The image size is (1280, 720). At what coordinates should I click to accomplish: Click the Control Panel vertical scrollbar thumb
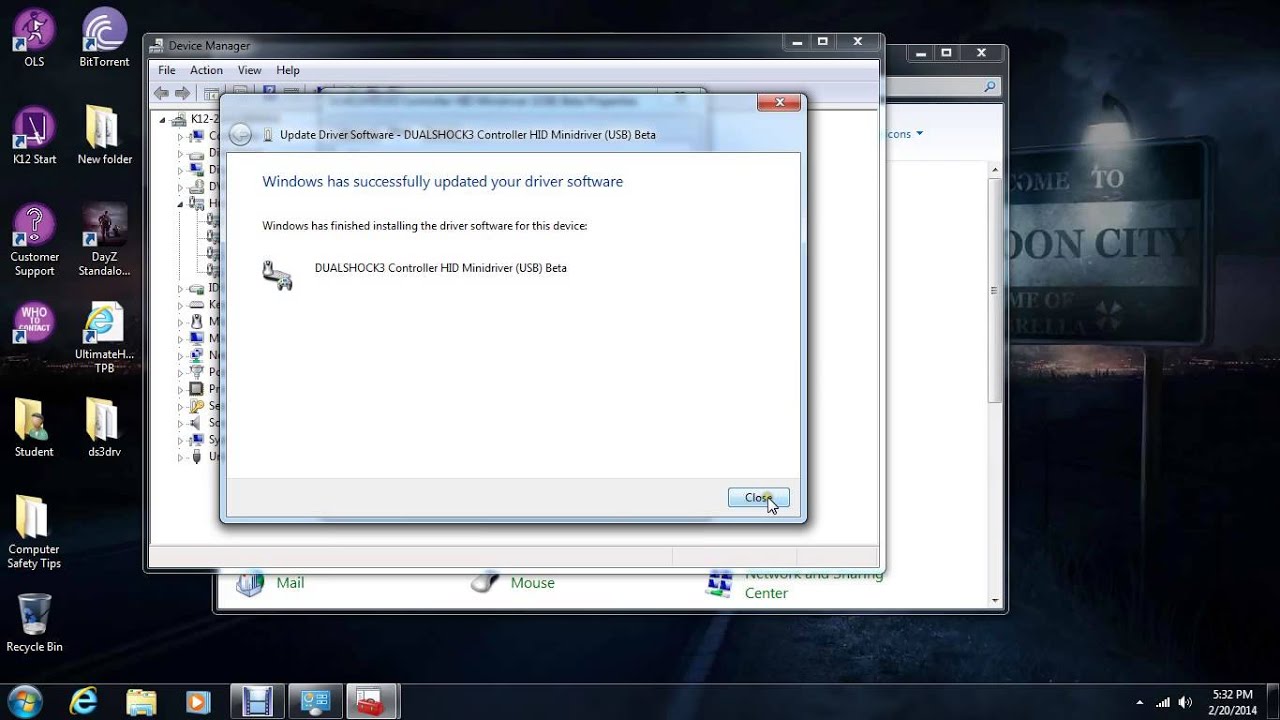(994, 290)
